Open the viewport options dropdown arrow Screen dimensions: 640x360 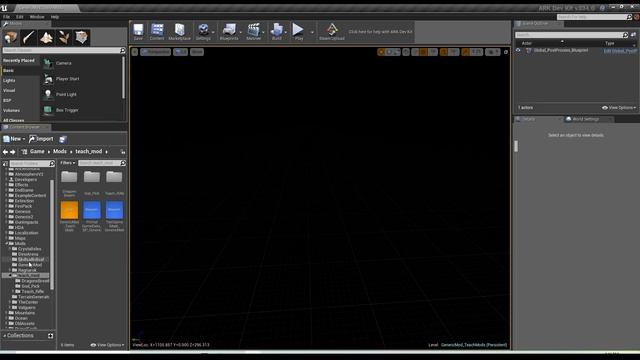click(x=135, y=52)
